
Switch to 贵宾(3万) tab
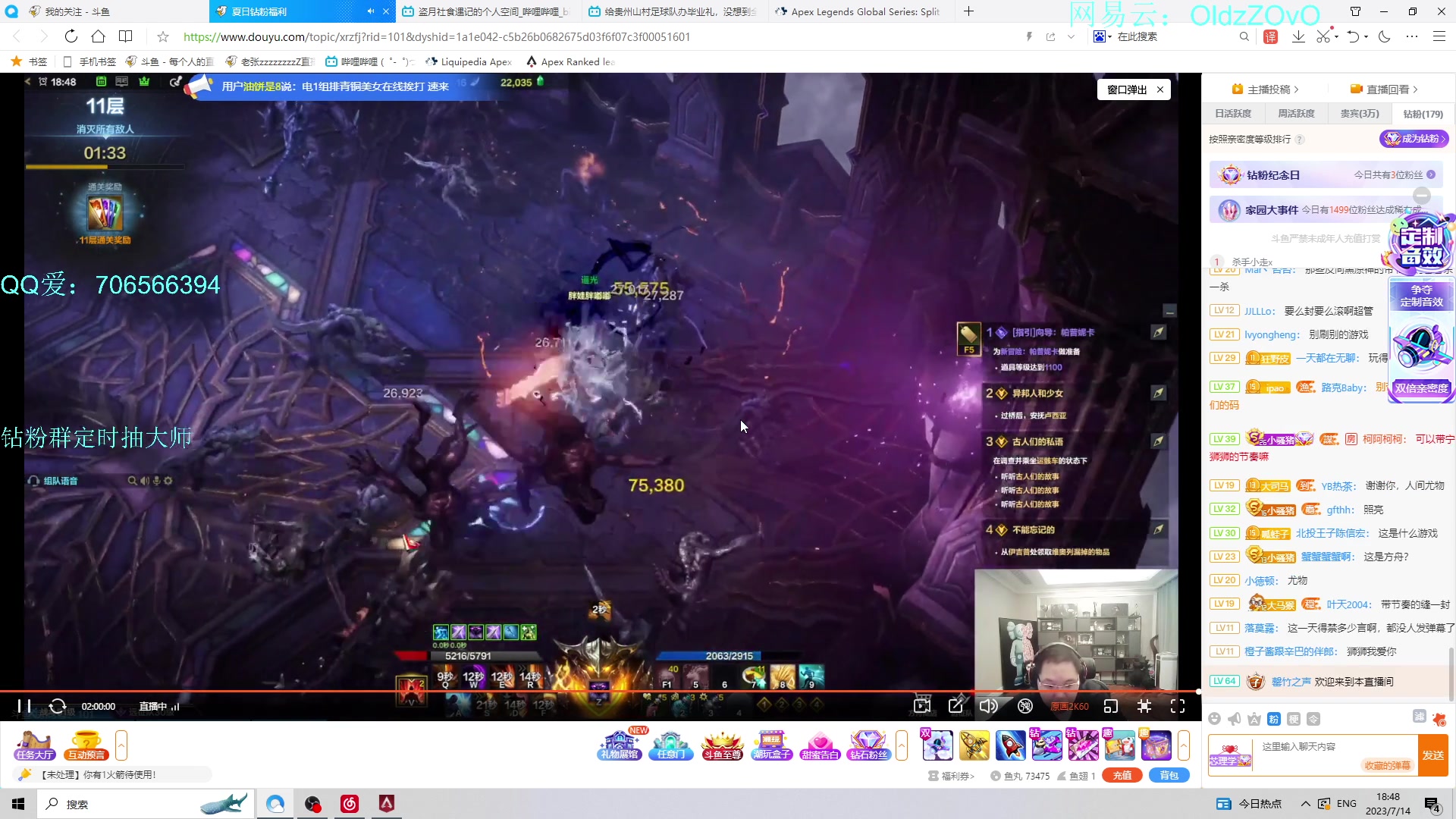point(1360,114)
